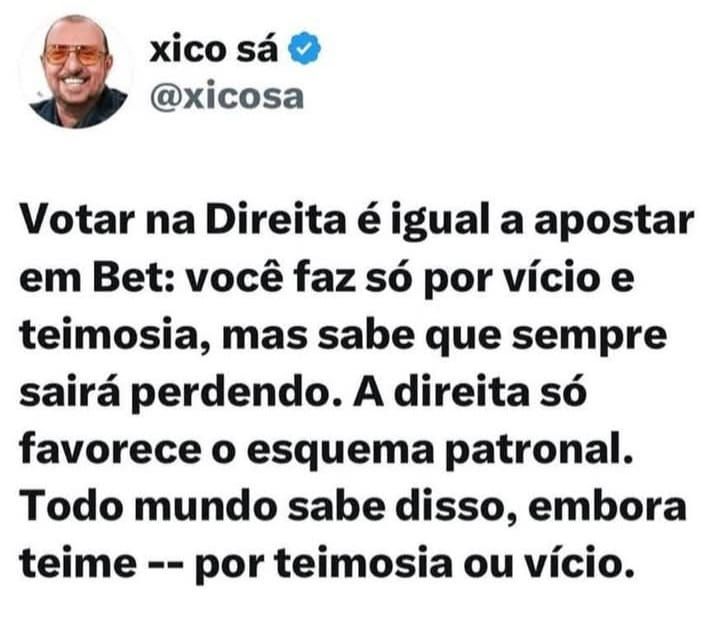
Task: Click the word "perdendo." in the tweet
Action: (x=236, y=395)
